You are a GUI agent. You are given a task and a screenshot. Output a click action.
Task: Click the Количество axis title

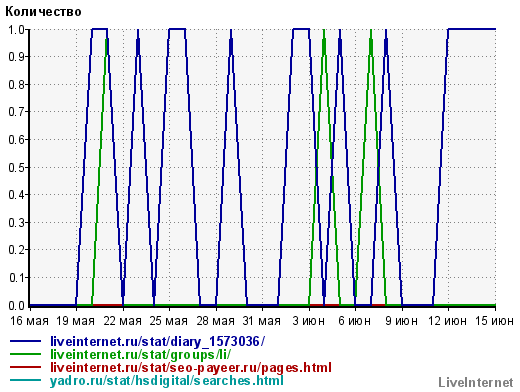(43, 12)
